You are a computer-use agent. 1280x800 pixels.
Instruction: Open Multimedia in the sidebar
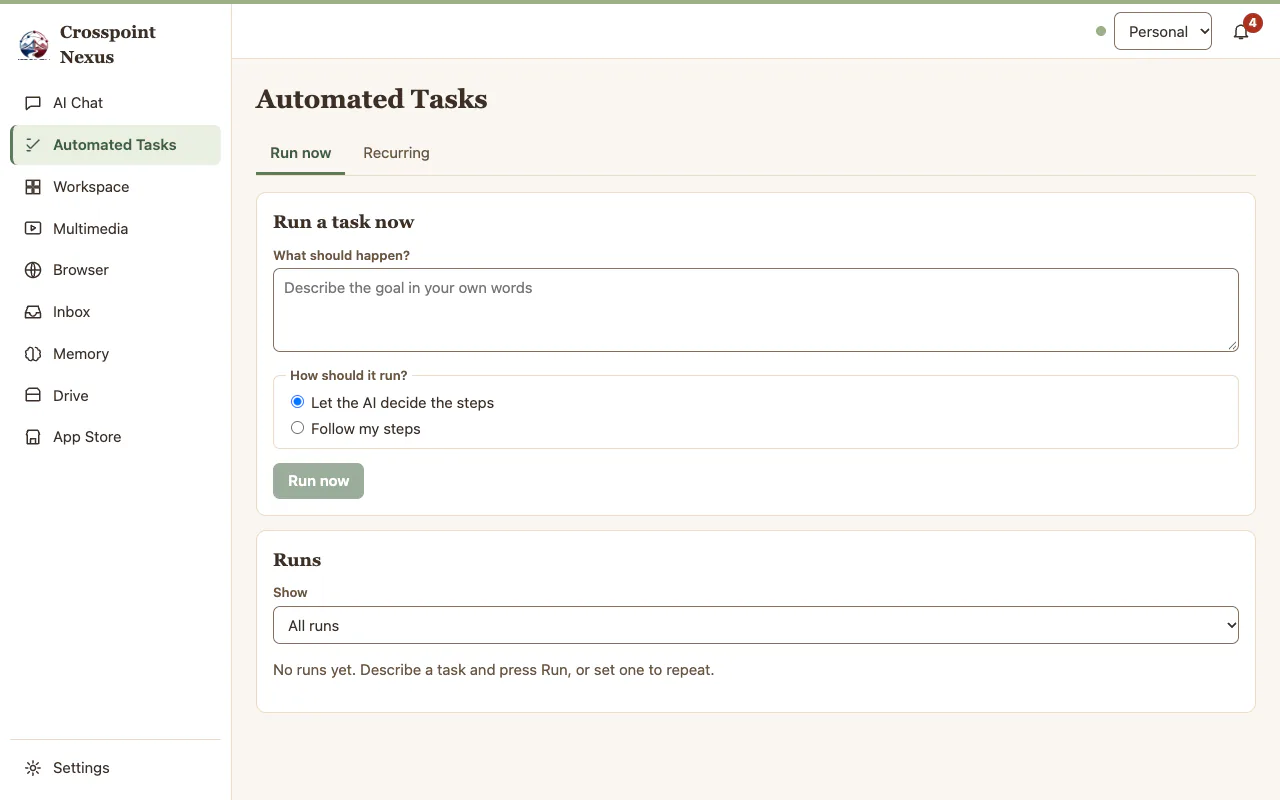click(115, 229)
